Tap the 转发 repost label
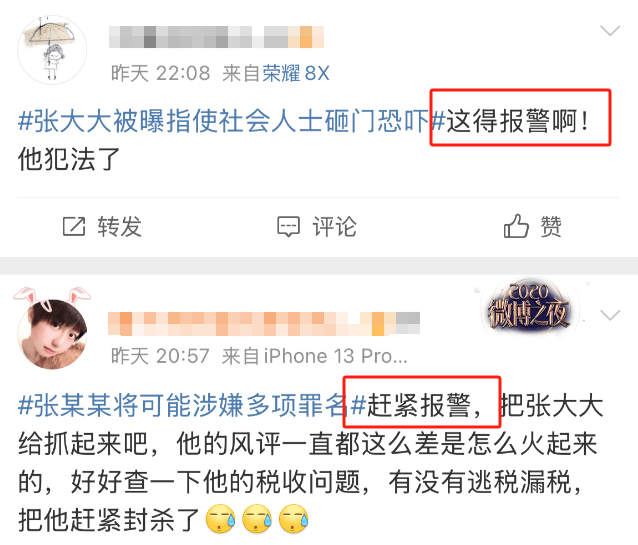Viewport: 638px width, 545px height. 120,226
